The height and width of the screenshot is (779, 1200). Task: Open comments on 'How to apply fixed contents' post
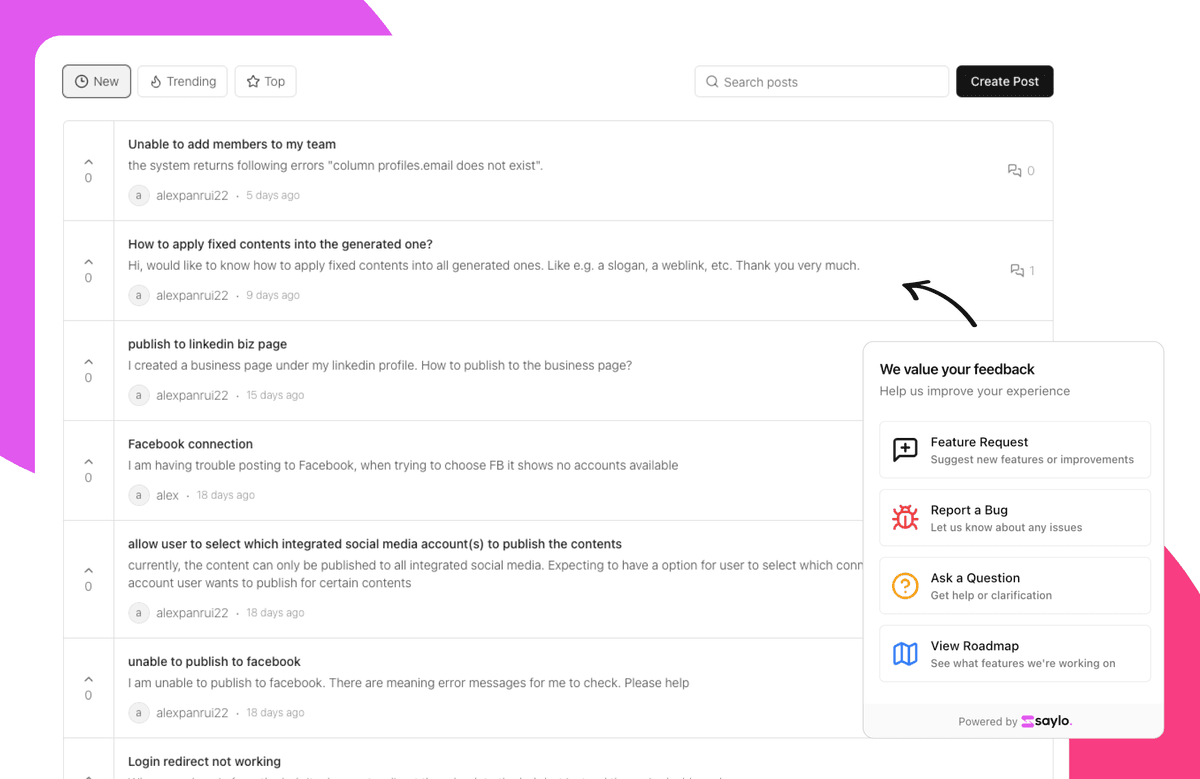click(1015, 270)
